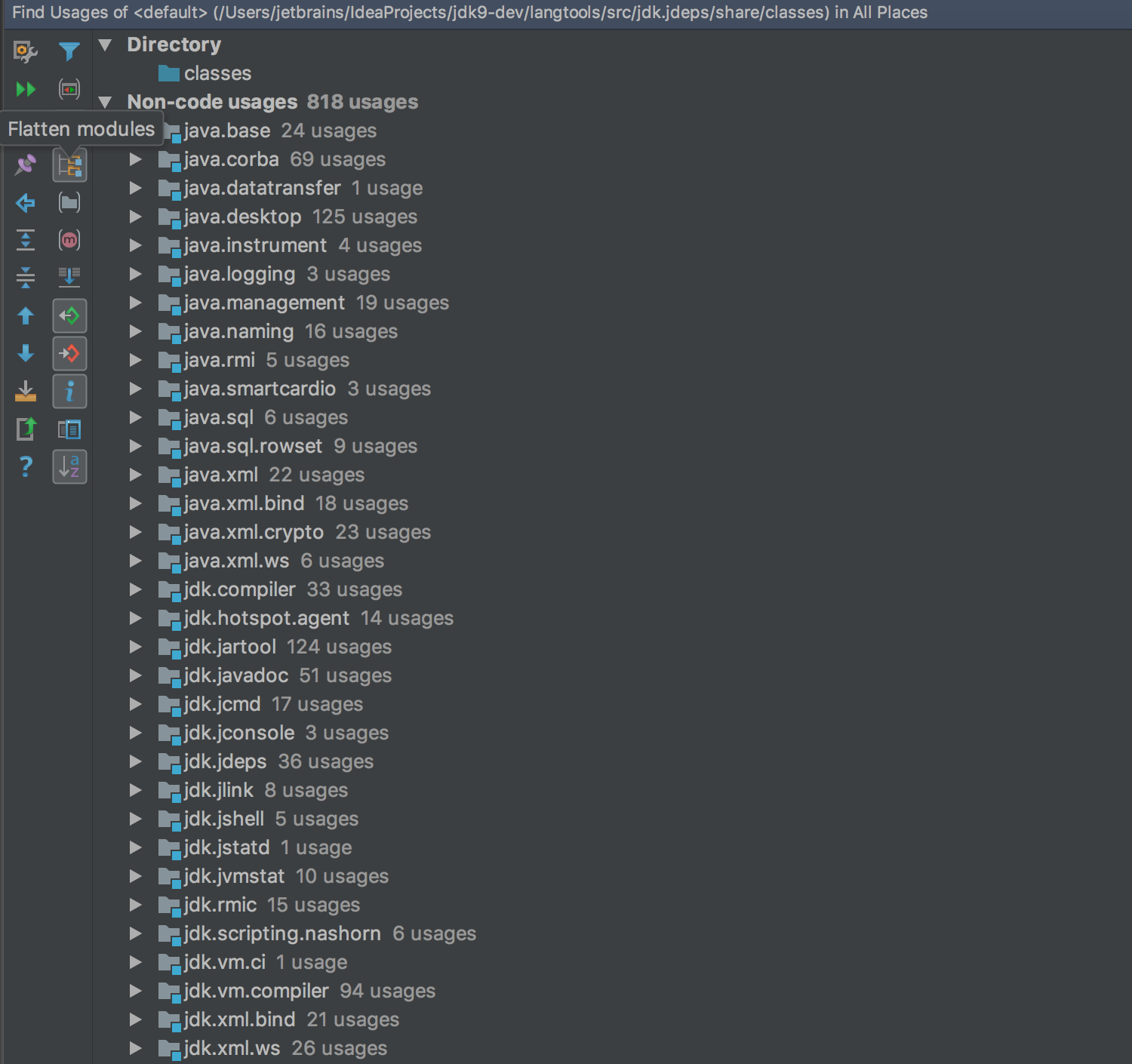
Task: Select 'jdk.jconsole 3 usages' row
Action: [273, 733]
